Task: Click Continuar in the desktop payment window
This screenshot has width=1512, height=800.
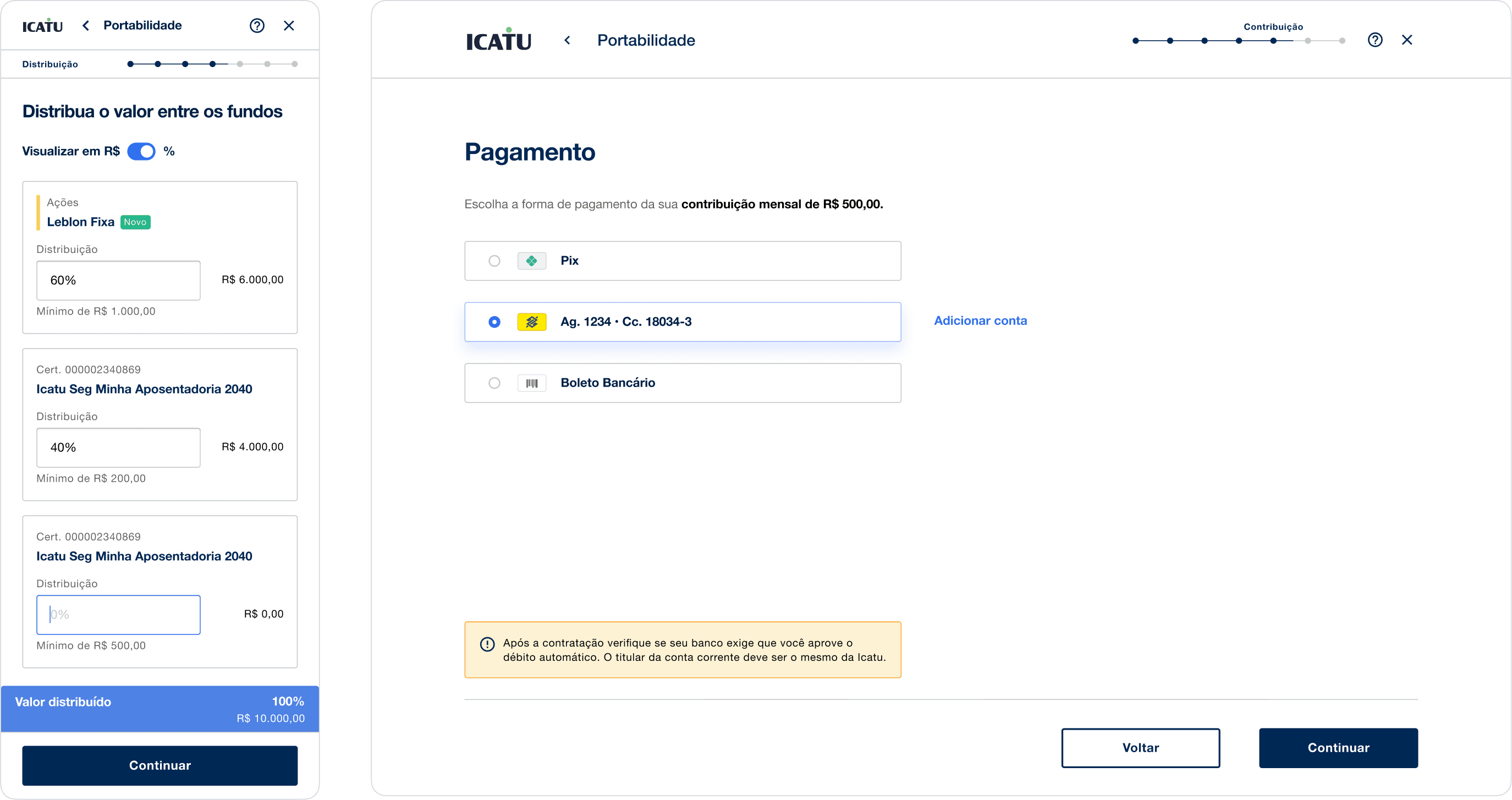Action: (x=1338, y=748)
